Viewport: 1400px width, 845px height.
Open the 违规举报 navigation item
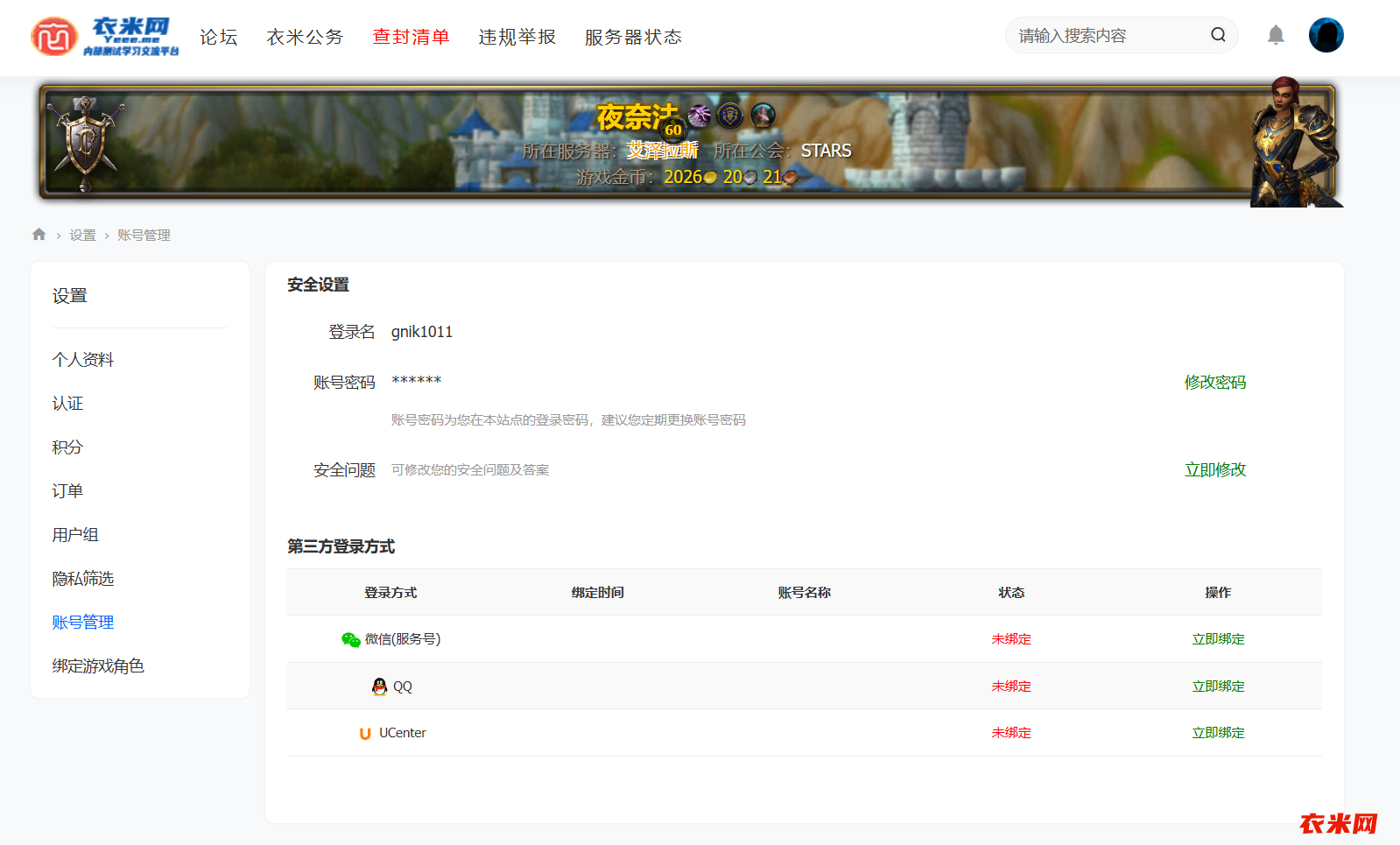[x=517, y=37]
